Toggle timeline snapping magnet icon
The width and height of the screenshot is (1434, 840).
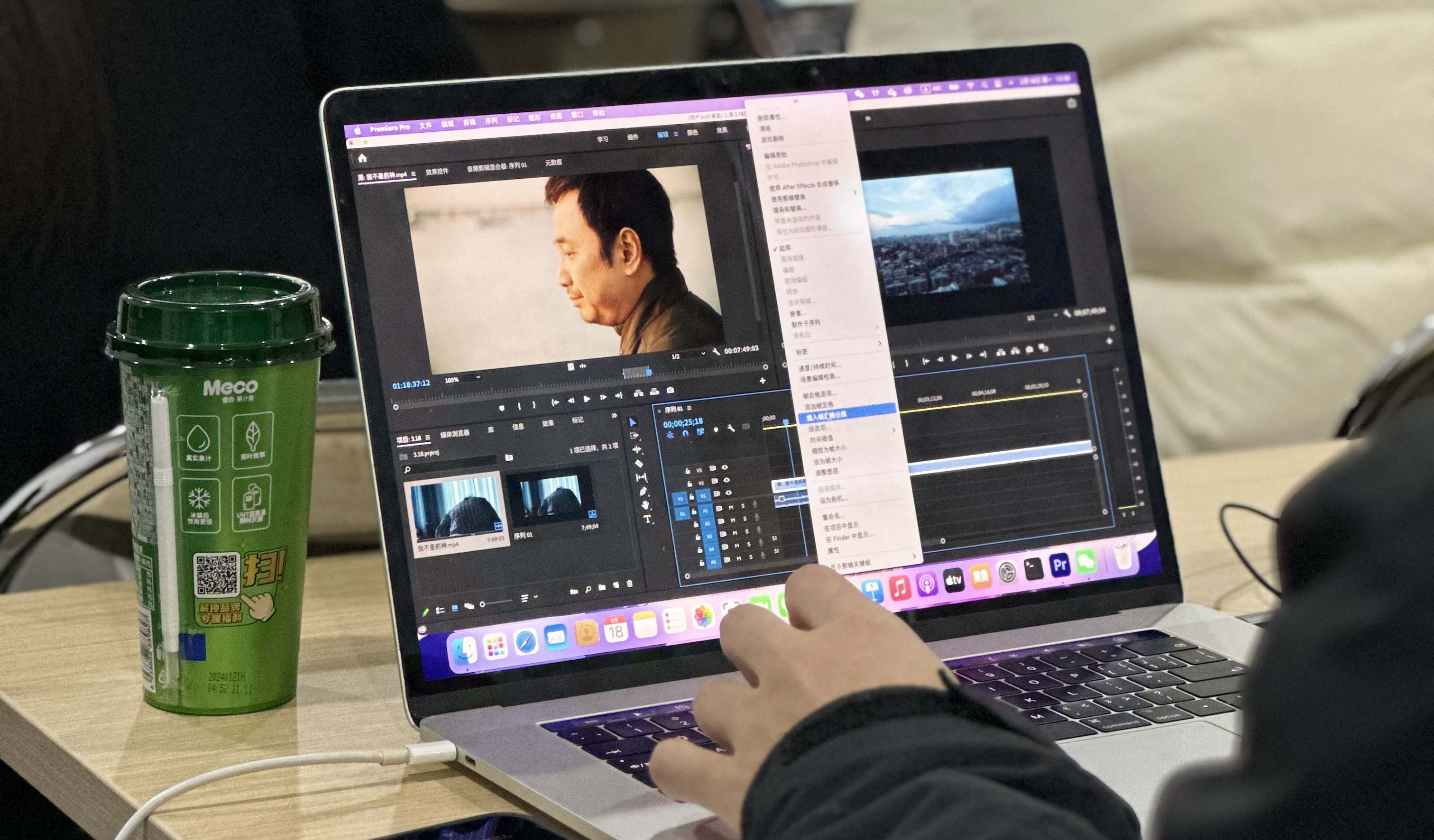pos(685,433)
